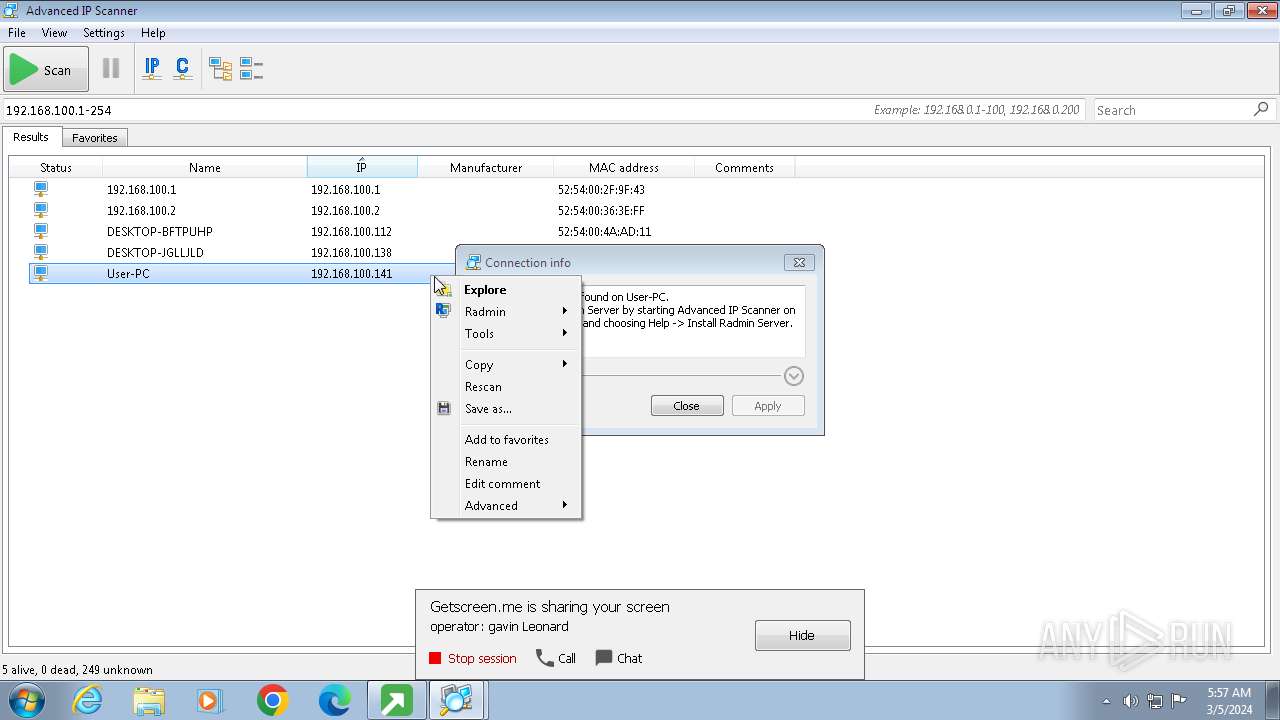The image size is (1280, 720).
Task: Open the Settings menu
Action: pyautogui.click(x=104, y=32)
